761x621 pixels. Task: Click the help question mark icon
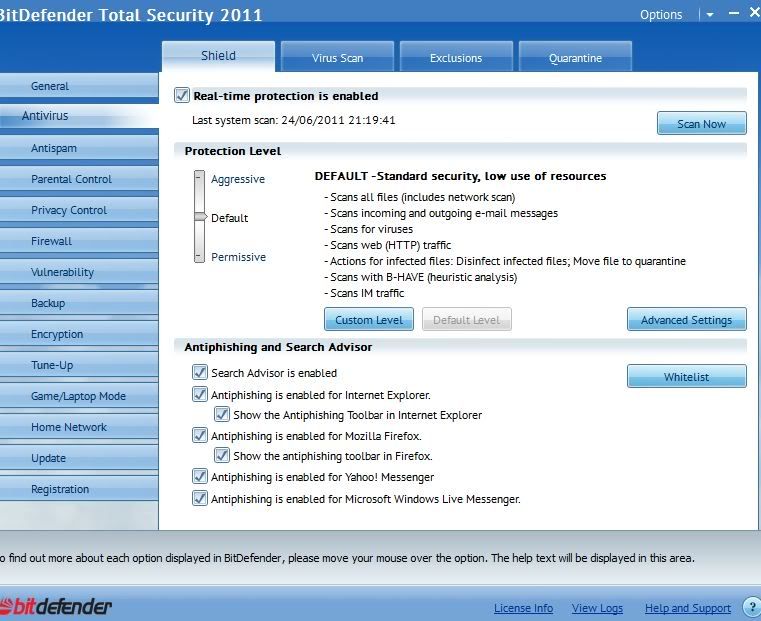(753, 606)
